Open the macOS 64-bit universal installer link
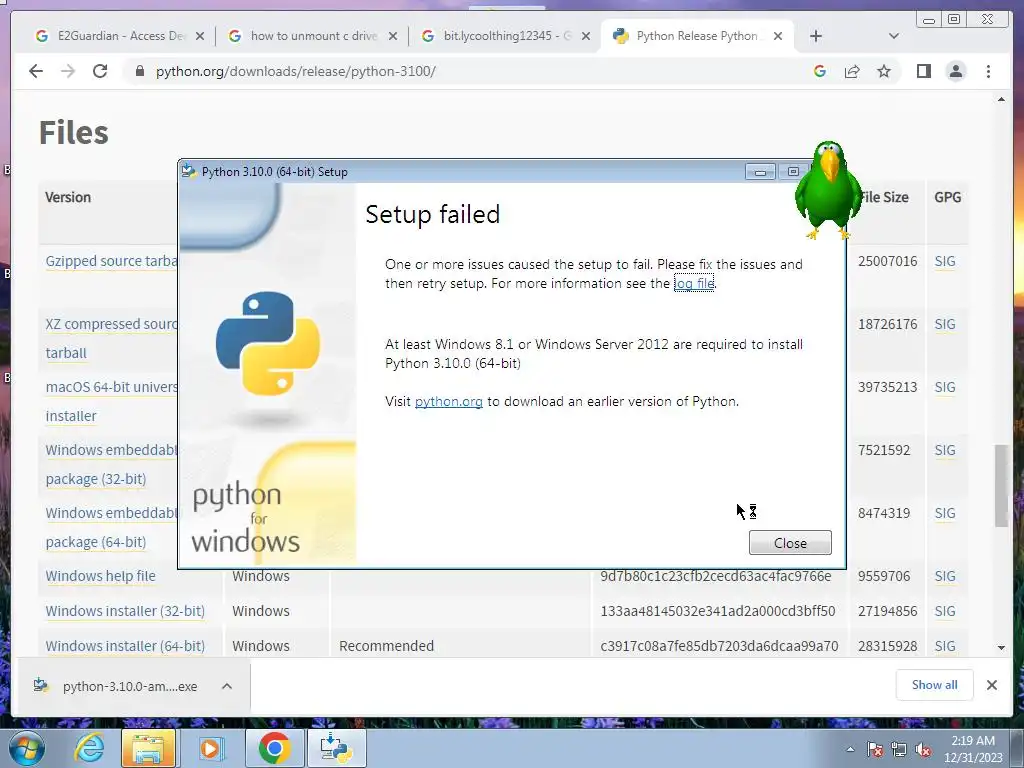This screenshot has height=768, width=1024. 111,402
